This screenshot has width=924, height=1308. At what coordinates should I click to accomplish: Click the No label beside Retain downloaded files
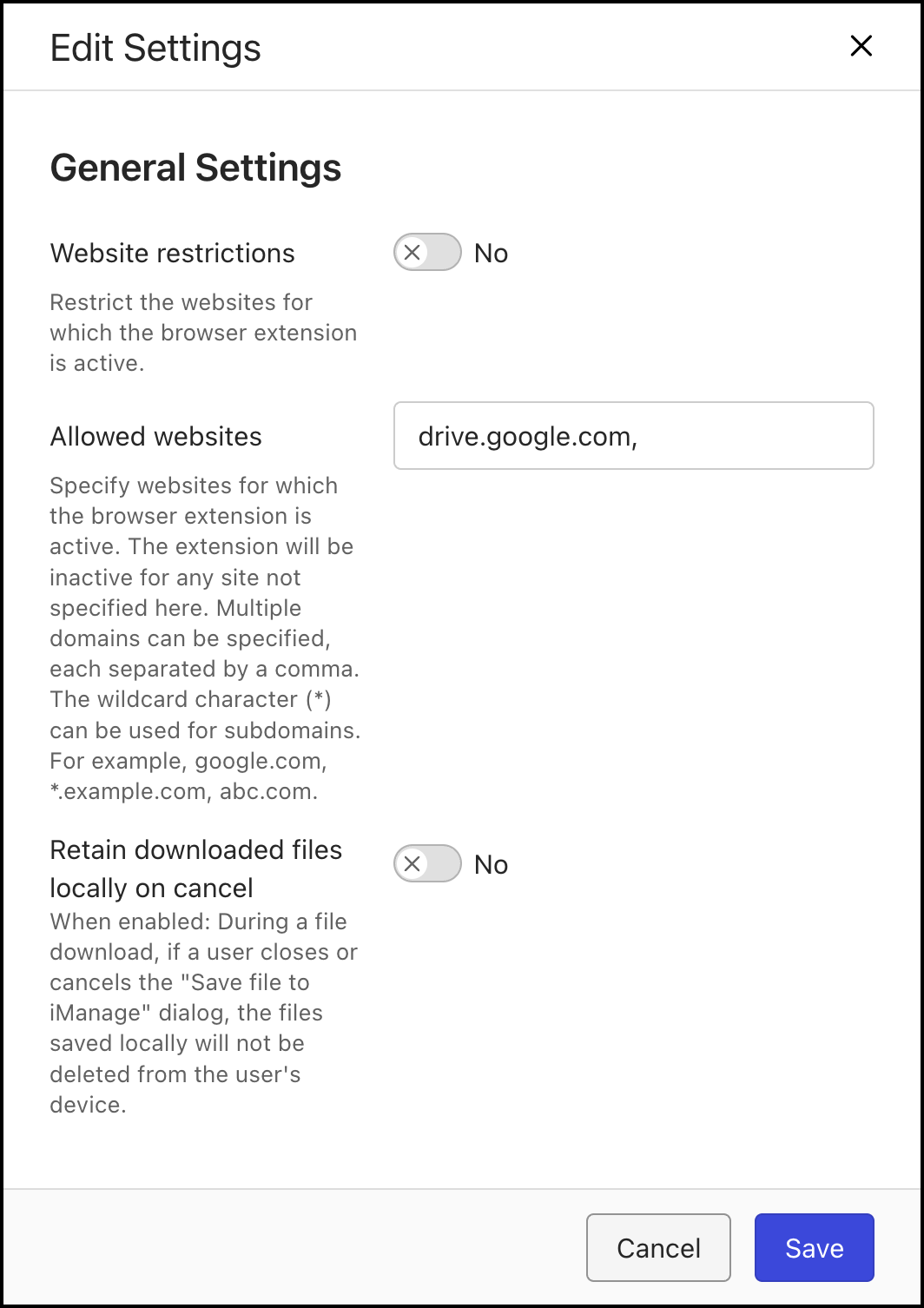coord(491,865)
